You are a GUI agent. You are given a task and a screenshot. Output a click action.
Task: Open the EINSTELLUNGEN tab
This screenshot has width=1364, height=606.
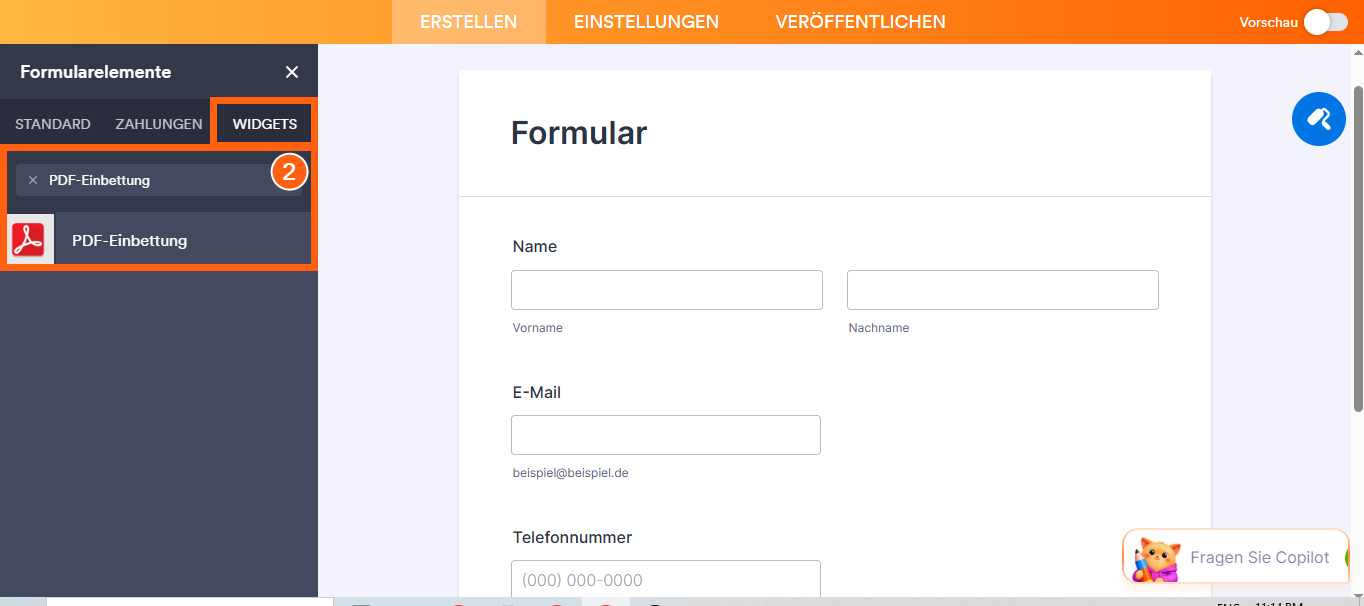coord(646,22)
